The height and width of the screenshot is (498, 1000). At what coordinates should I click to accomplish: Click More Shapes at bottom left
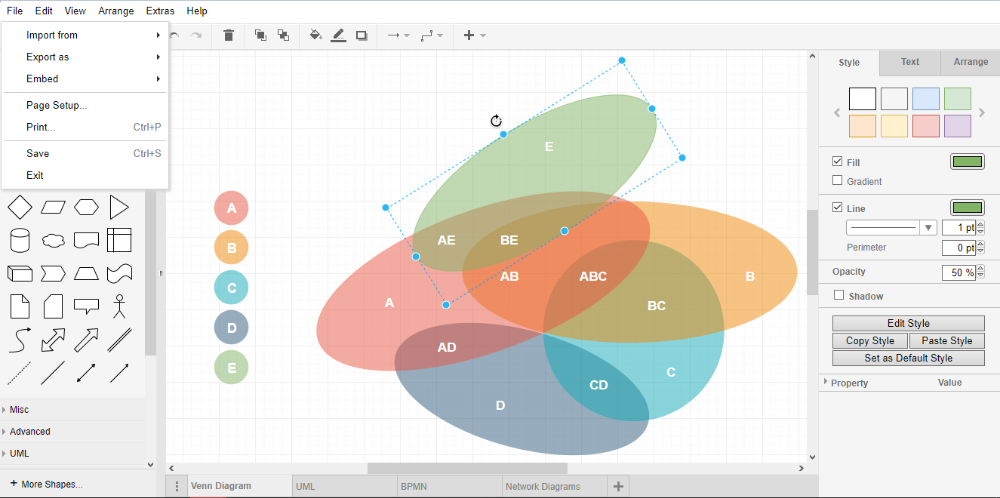46,484
